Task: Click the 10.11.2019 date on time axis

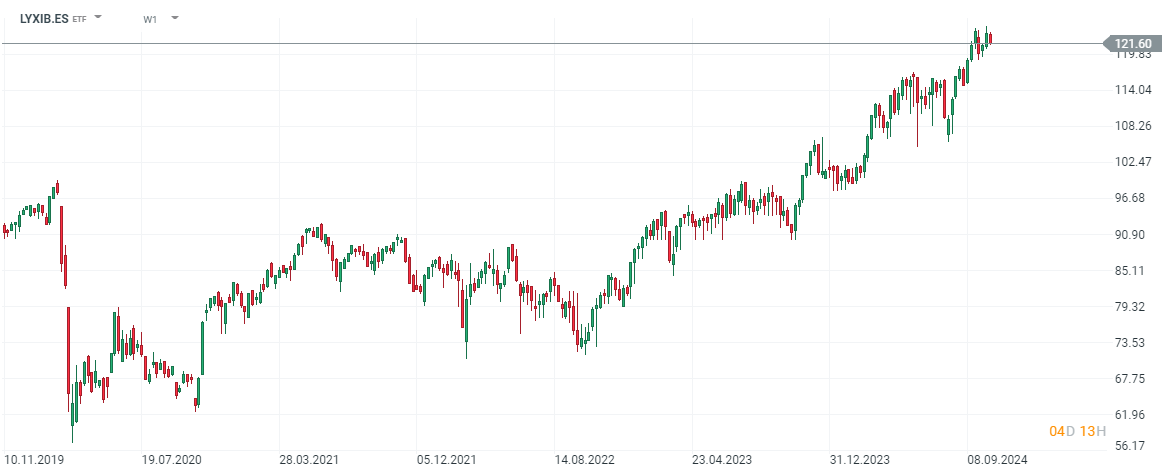Action: click(x=33, y=461)
